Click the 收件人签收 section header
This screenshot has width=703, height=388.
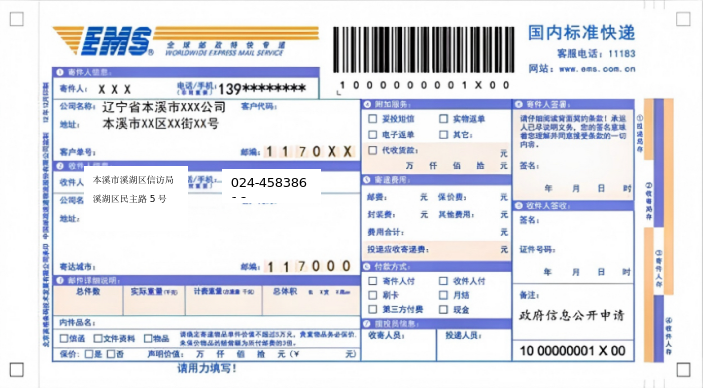pyautogui.click(x=573, y=206)
